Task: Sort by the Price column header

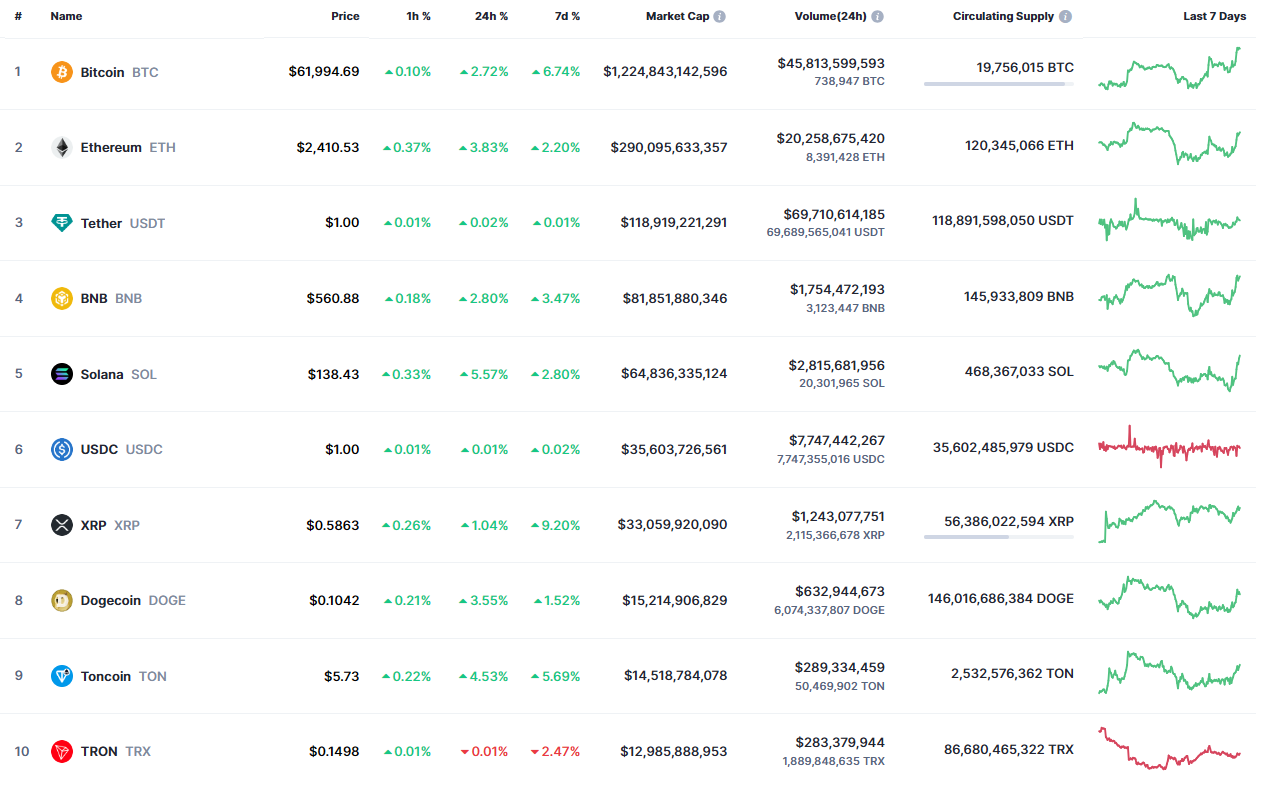Action: pos(345,17)
